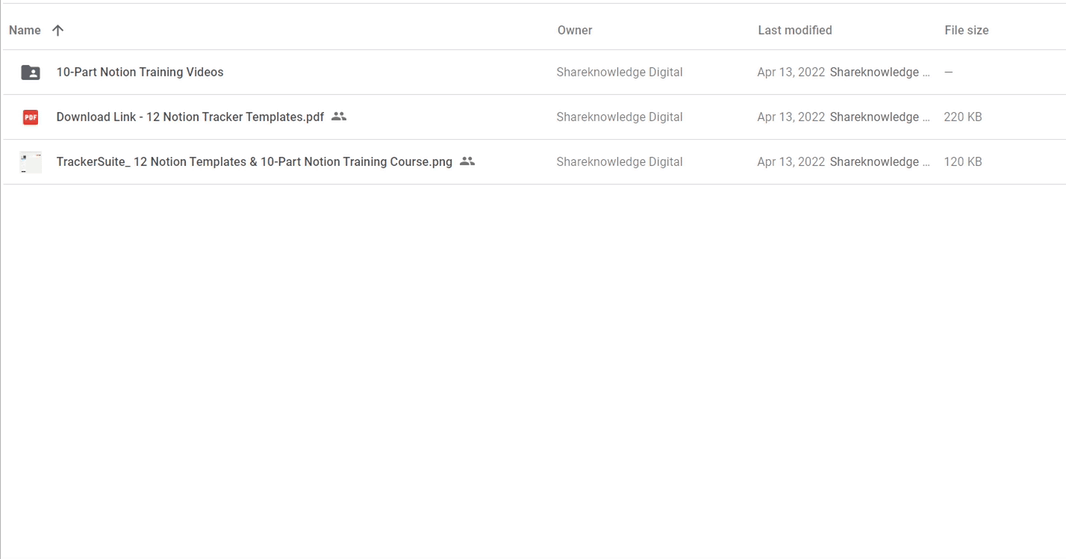Click the owner name in the PDF row
This screenshot has height=559, width=1066.
(619, 117)
